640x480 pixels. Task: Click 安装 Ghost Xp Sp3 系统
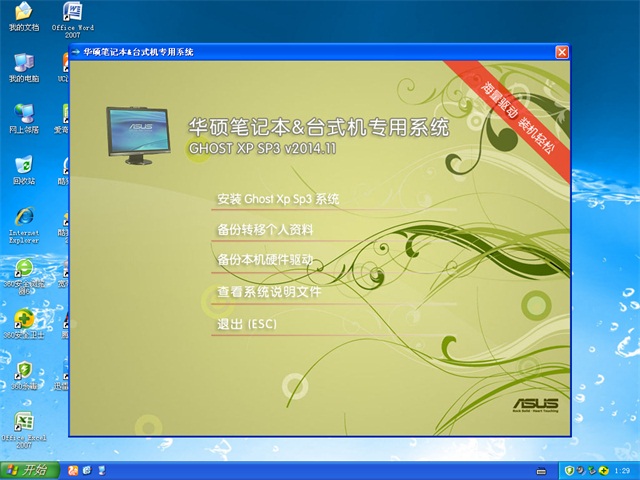pyautogui.click(x=278, y=199)
